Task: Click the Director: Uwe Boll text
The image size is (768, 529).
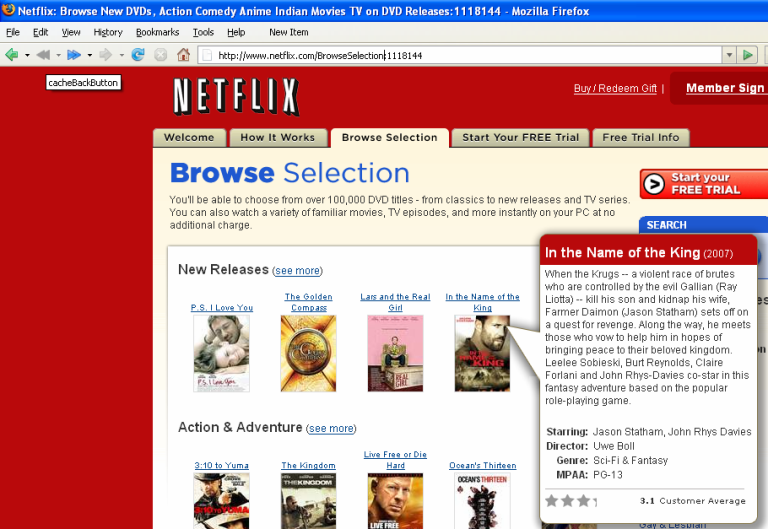Action: click(x=590, y=446)
